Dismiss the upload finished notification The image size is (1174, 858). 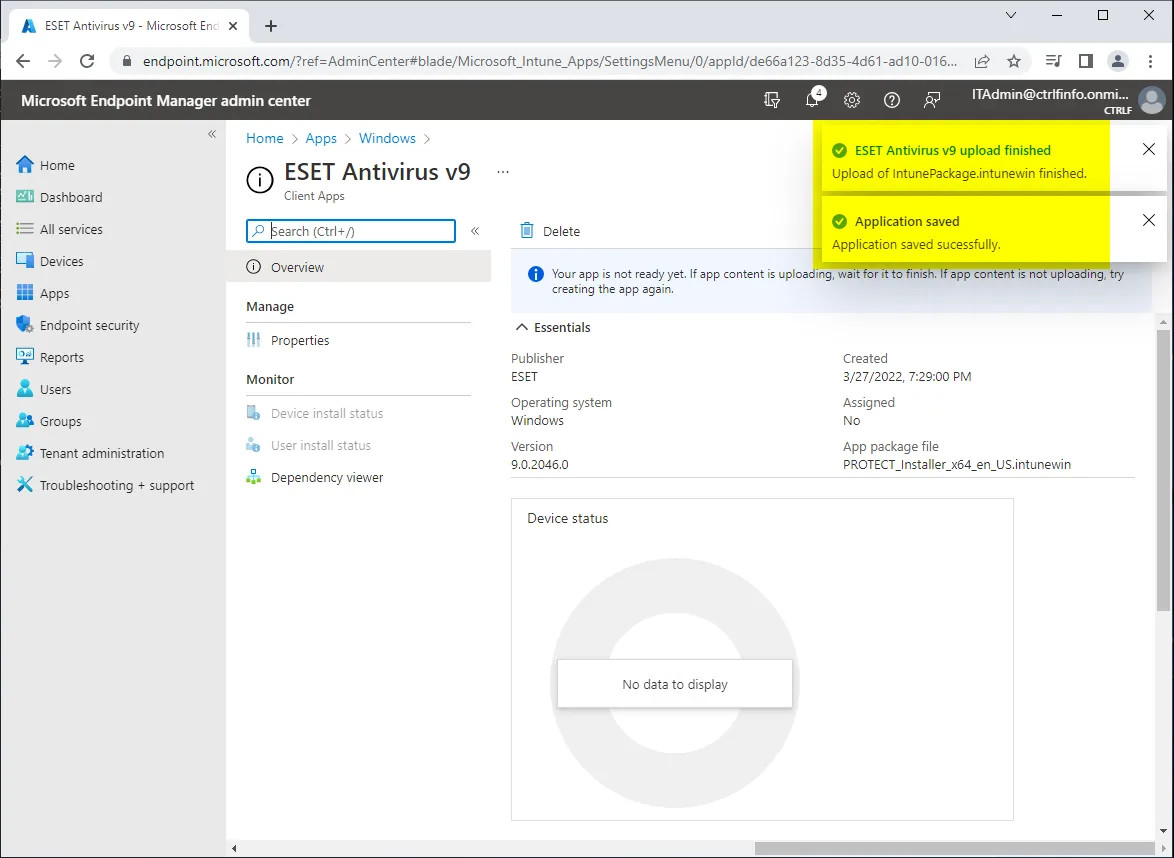pyautogui.click(x=1149, y=150)
